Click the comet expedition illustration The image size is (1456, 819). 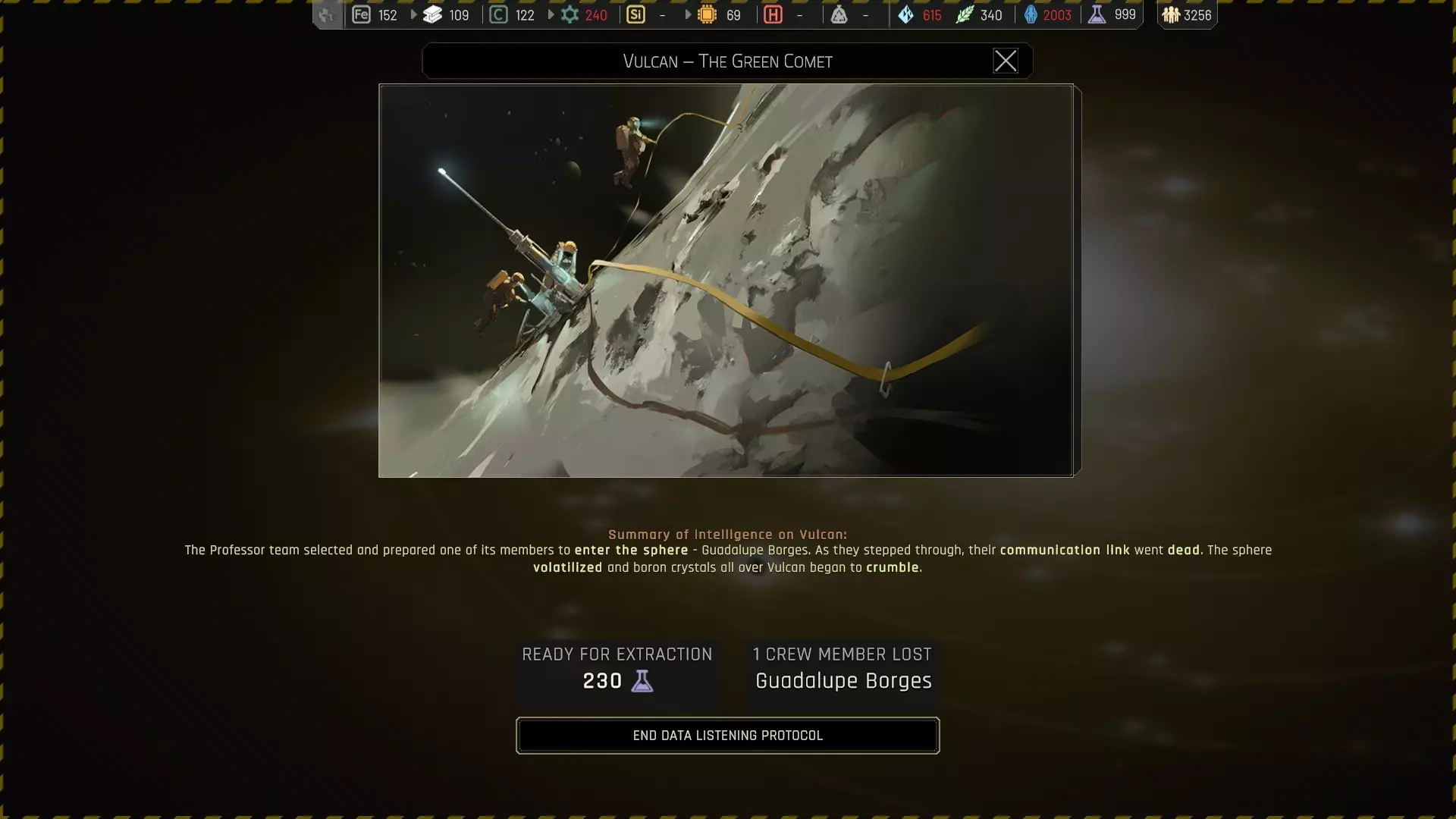[726, 280]
